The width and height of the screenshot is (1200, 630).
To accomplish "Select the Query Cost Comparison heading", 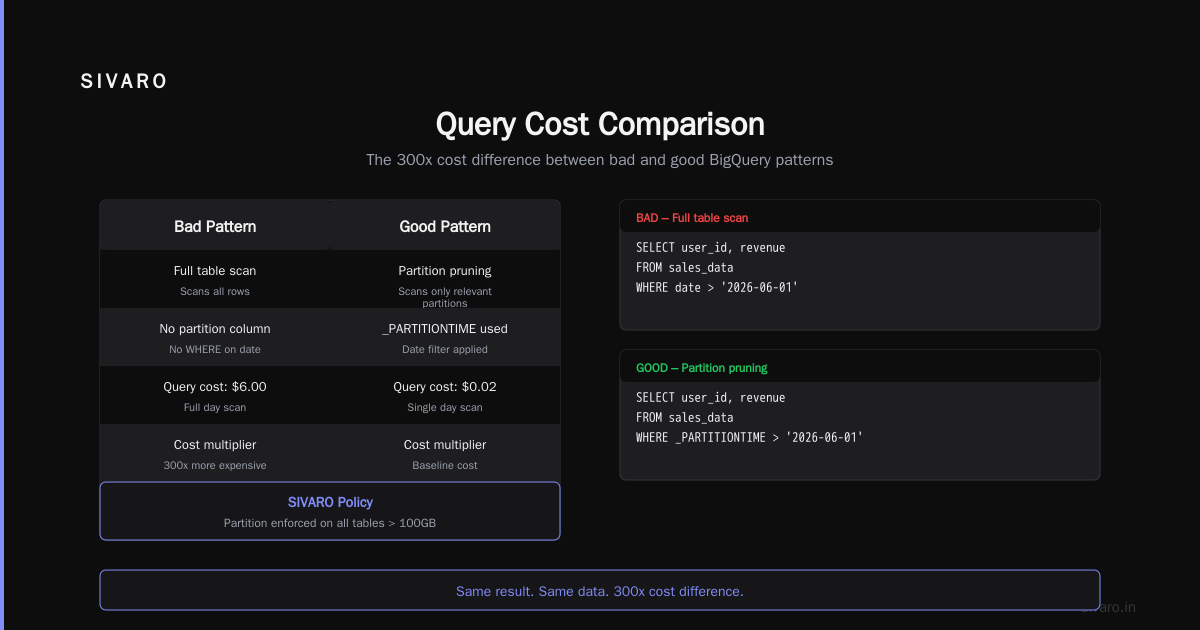I will click(x=600, y=124).
